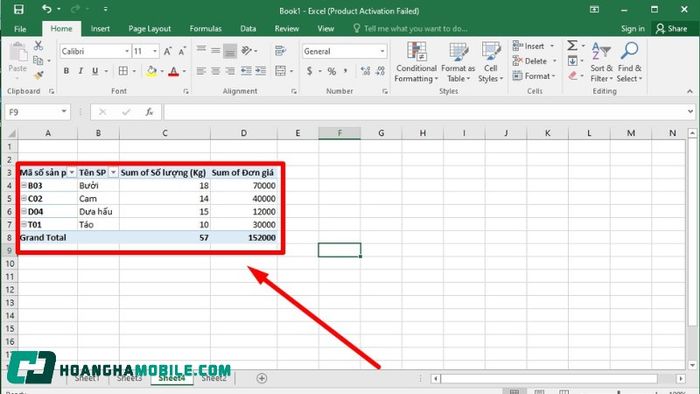Click Format in the Cells group
This screenshot has width=700, height=394.
tap(534, 76)
